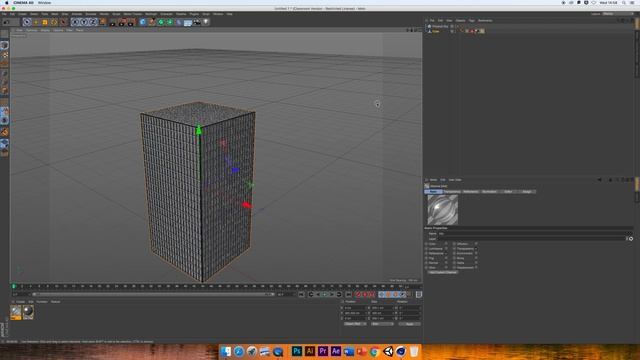
Task: Click the Floor environment icon
Action: [188, 22]
